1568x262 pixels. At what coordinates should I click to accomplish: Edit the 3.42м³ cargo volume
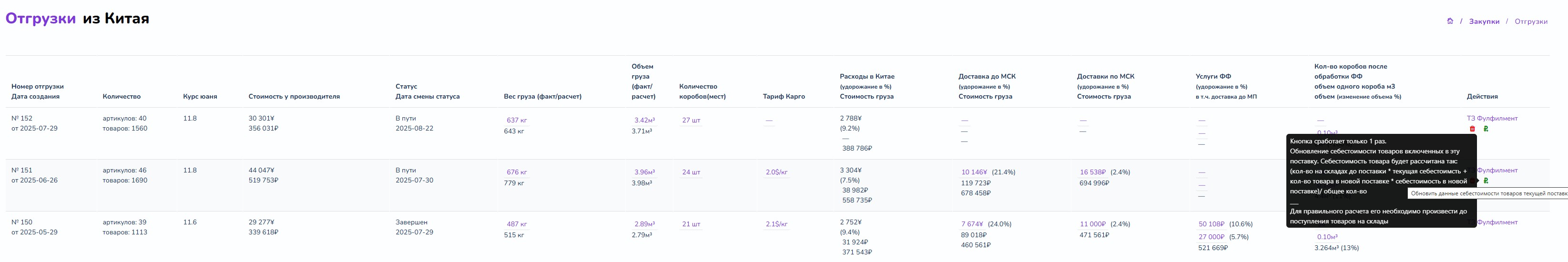(645, 121)
